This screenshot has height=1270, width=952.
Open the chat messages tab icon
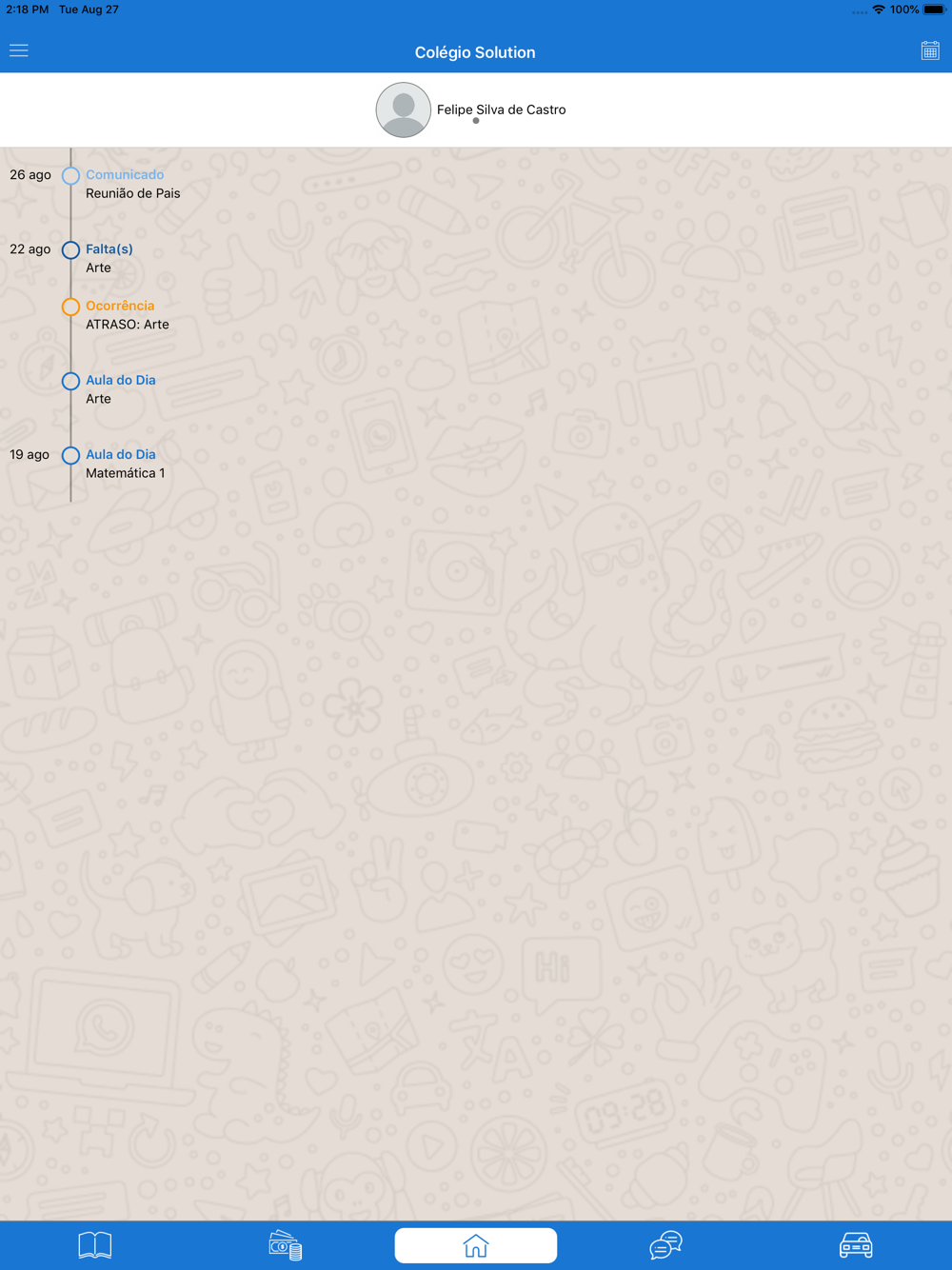tap(666, 1245)
